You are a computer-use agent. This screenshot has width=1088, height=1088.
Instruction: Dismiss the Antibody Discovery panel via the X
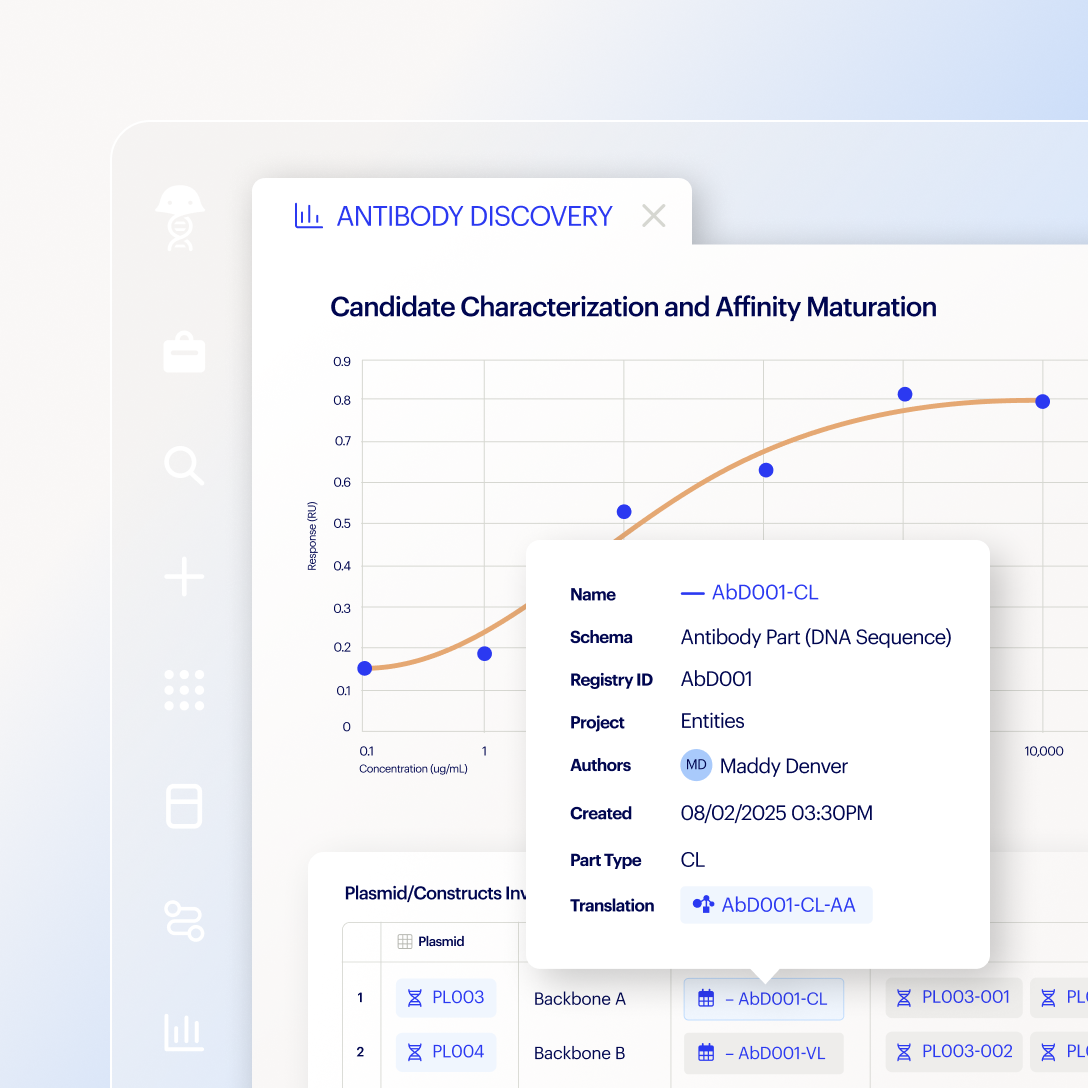pos(653,215)
